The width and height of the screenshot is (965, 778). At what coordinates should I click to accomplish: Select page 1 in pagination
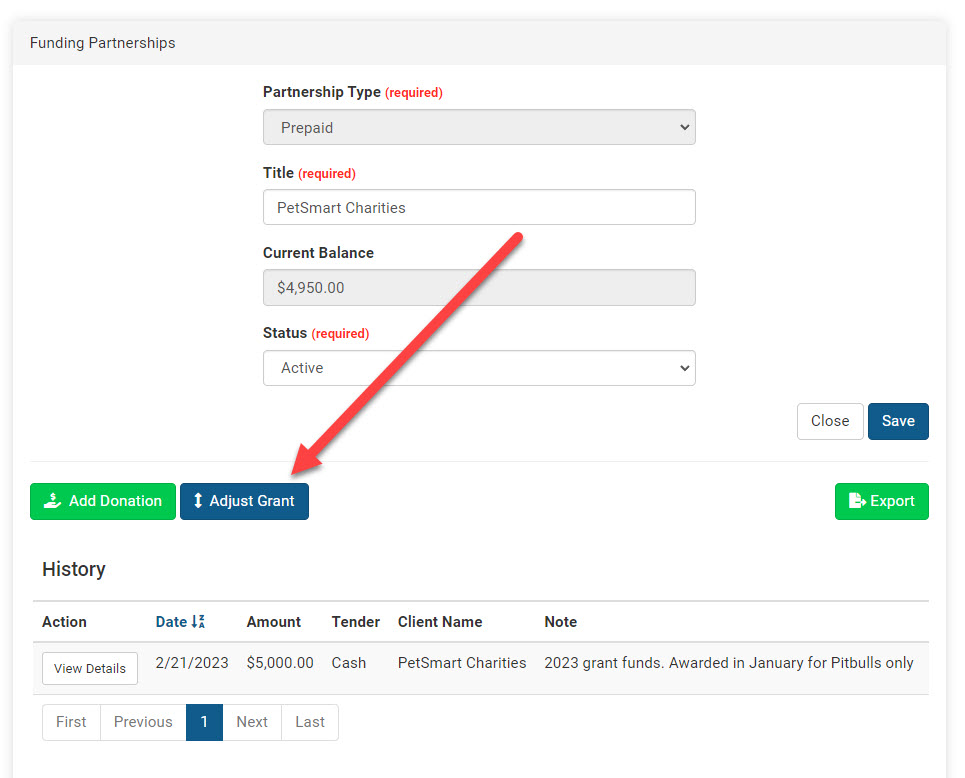(x=204, y=722)
